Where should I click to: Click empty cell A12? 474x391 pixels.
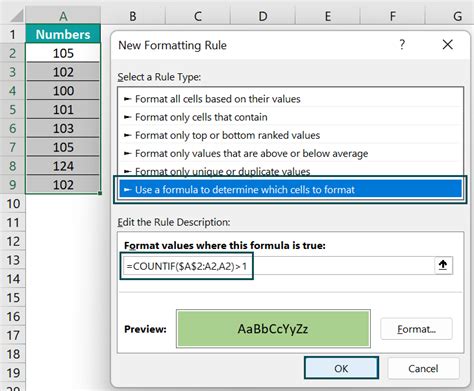point(63,241)
